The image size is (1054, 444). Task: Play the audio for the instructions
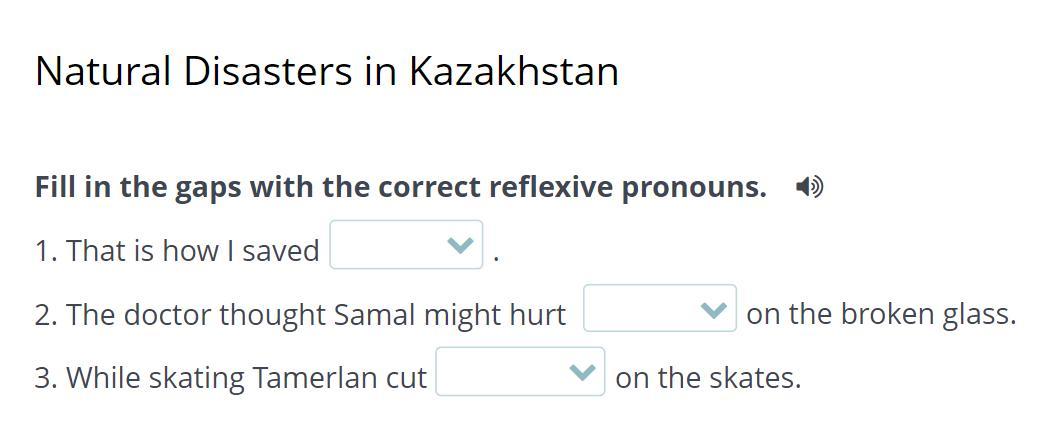tap(809, 187)
